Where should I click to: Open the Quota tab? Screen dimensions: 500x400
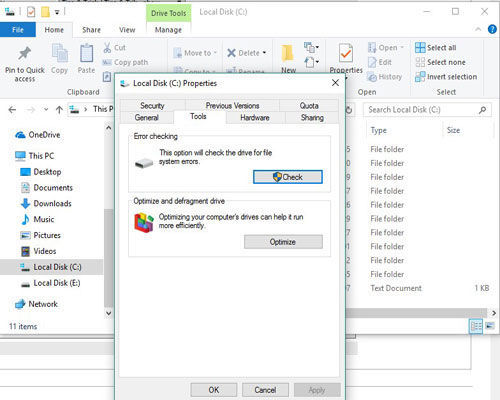pos(309,106)
